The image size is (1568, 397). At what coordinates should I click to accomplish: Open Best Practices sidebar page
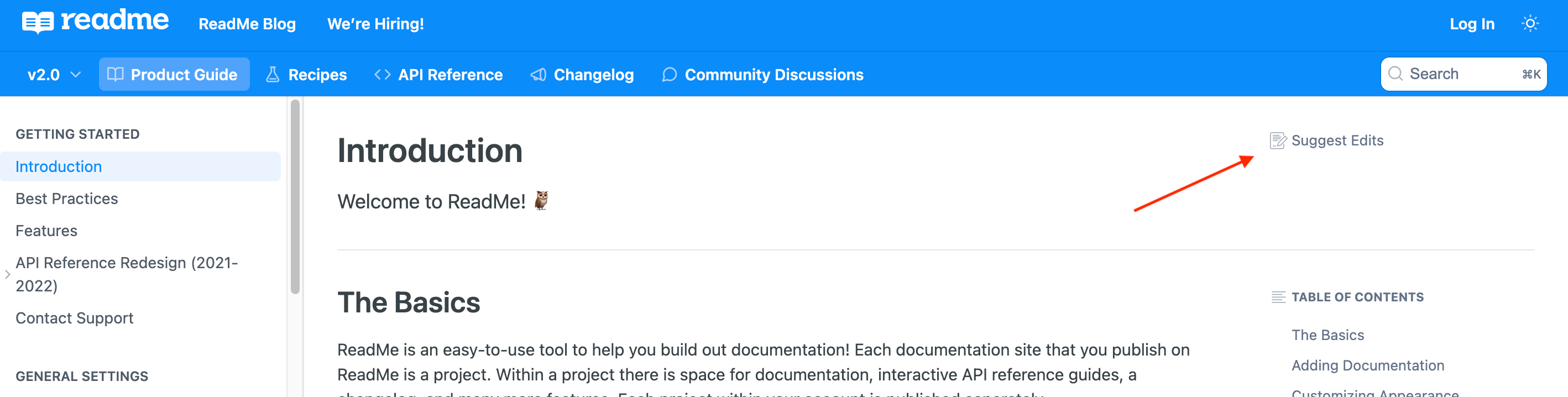(x=66, y=198)
